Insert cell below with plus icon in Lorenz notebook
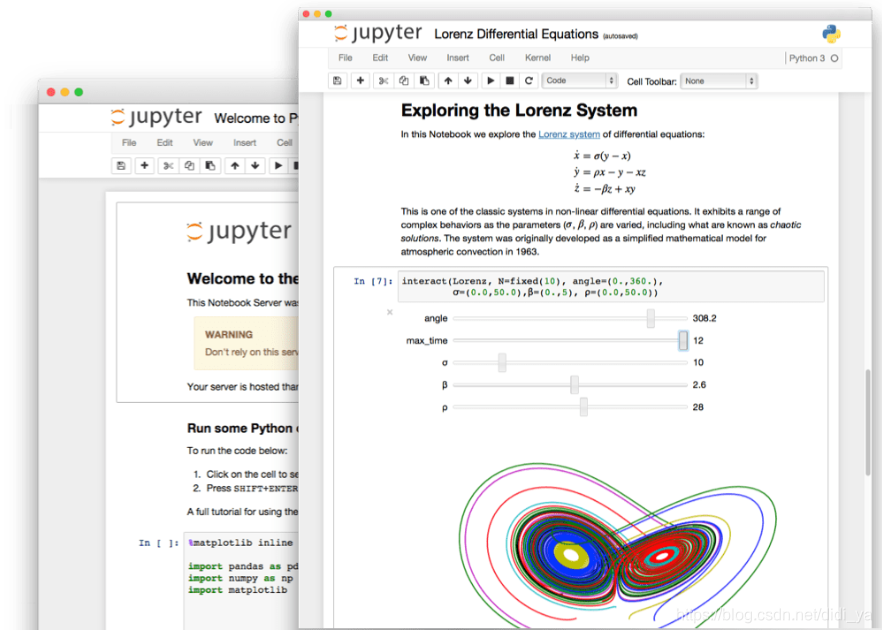 pyautogui.click(x=361, y=80)
